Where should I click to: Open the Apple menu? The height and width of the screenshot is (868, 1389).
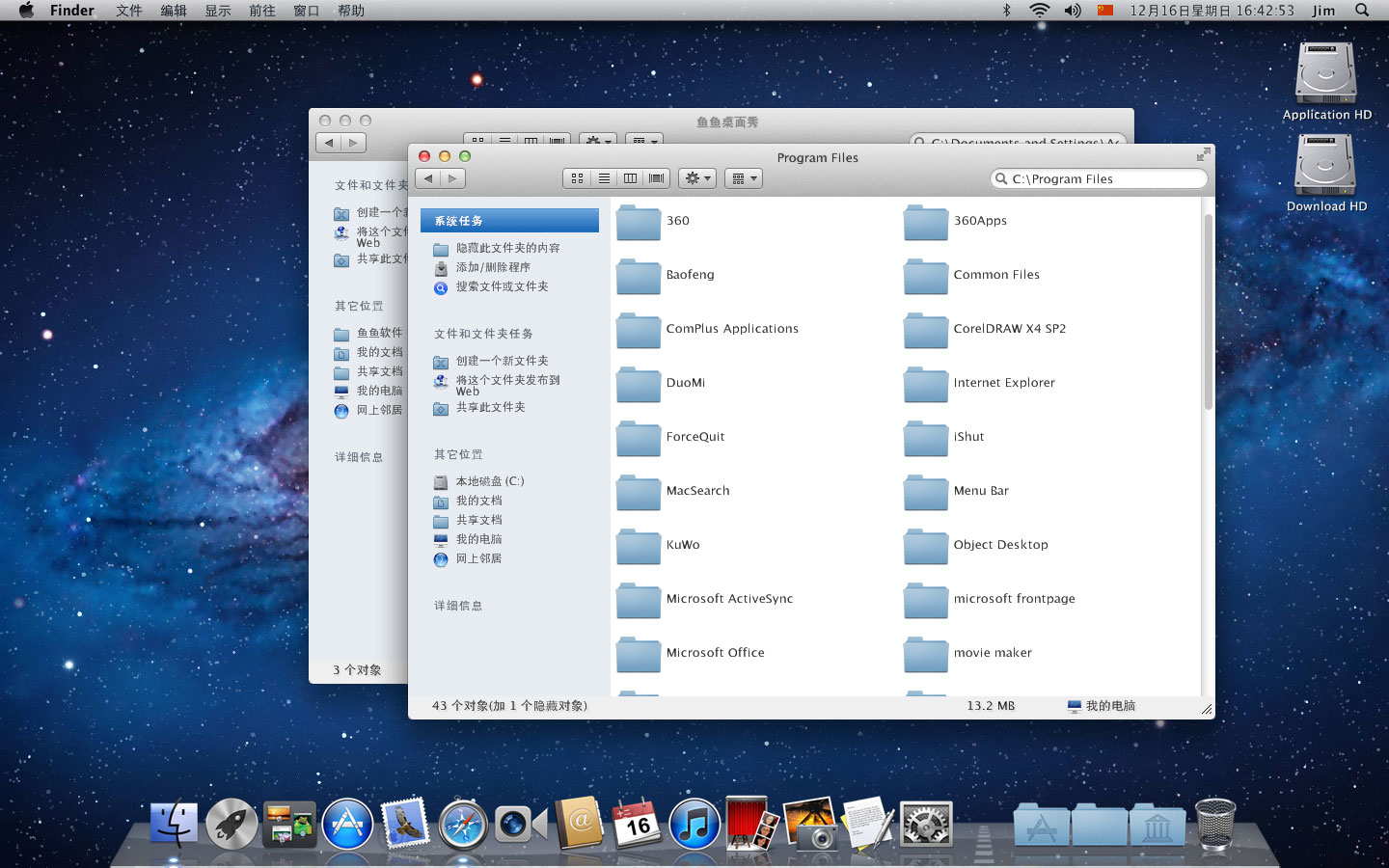pos(26,11)
